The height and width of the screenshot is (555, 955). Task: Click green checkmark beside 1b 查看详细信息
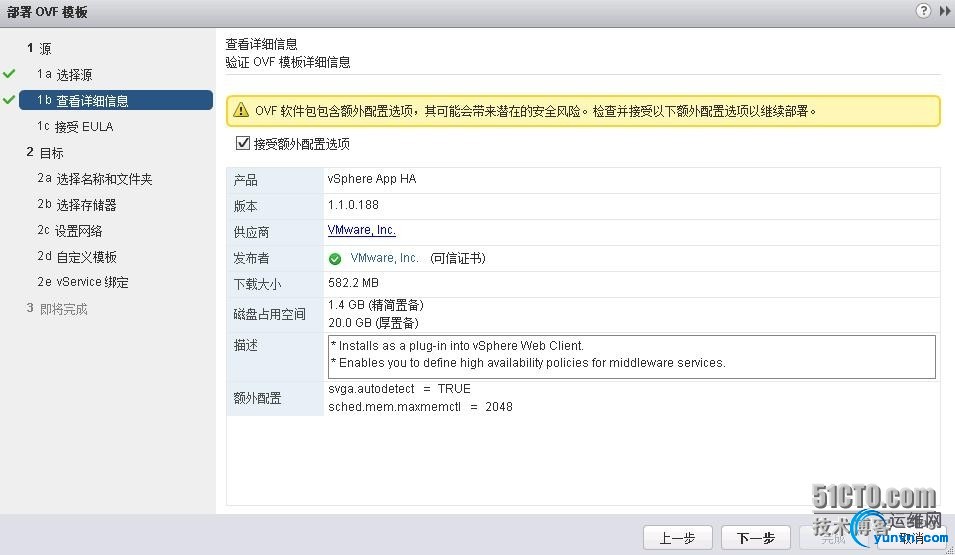tap(9, 99)
